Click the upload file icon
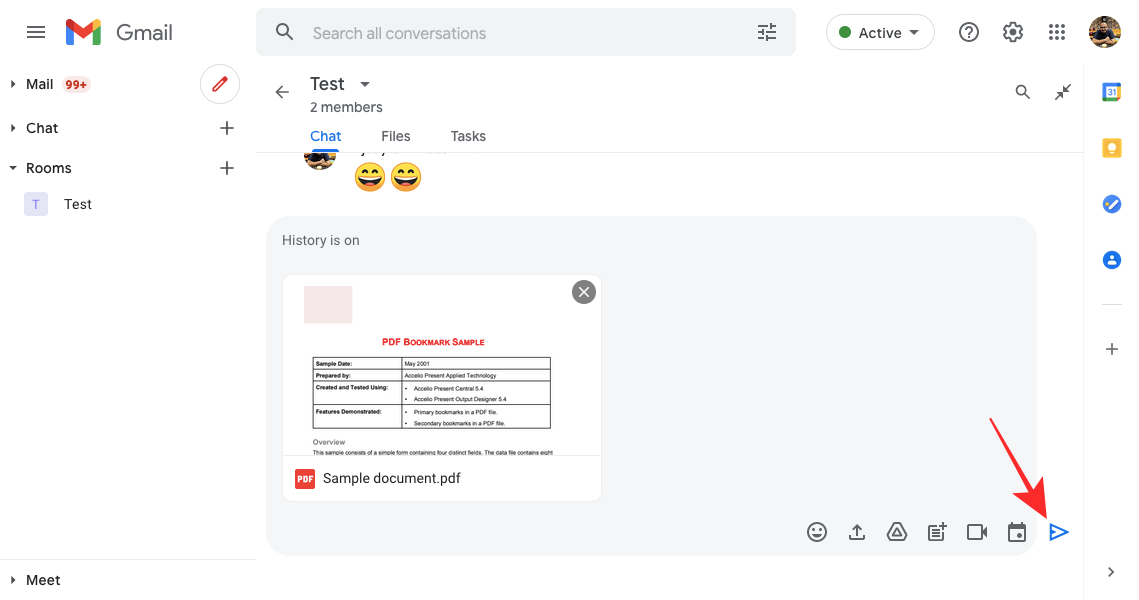 point(857,532)
